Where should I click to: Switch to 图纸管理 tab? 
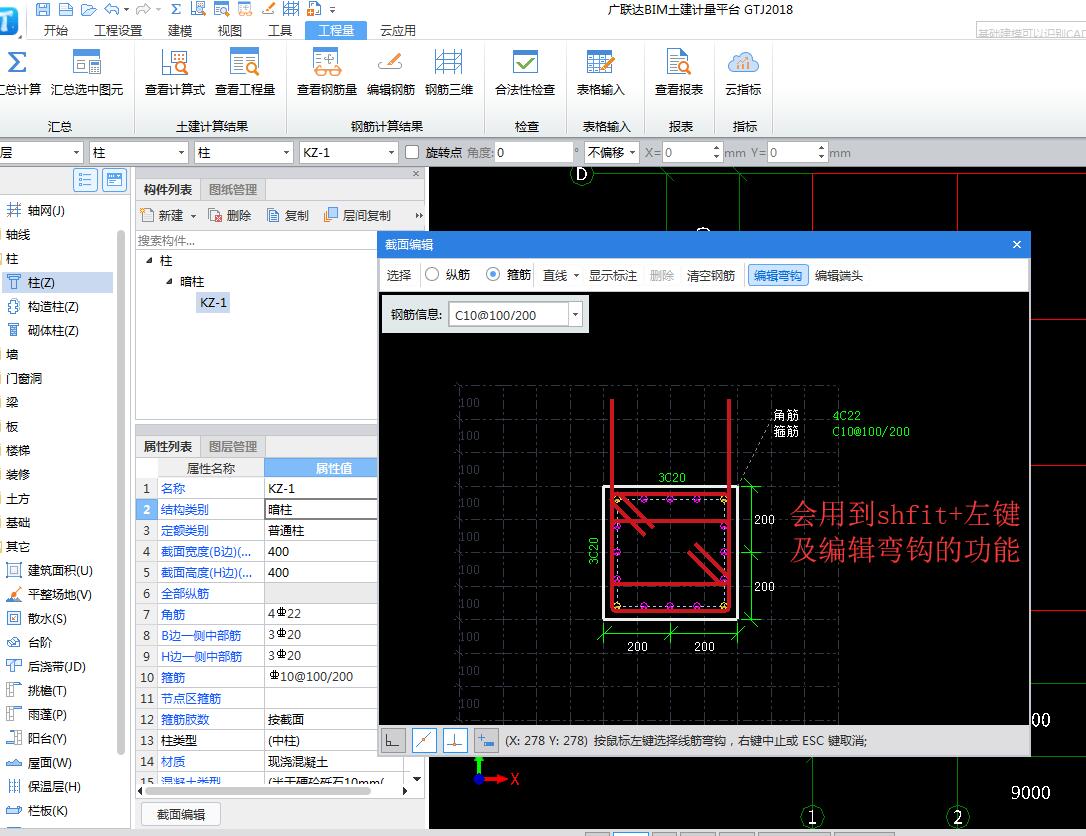pyautogui.click(x=233, y=190)
